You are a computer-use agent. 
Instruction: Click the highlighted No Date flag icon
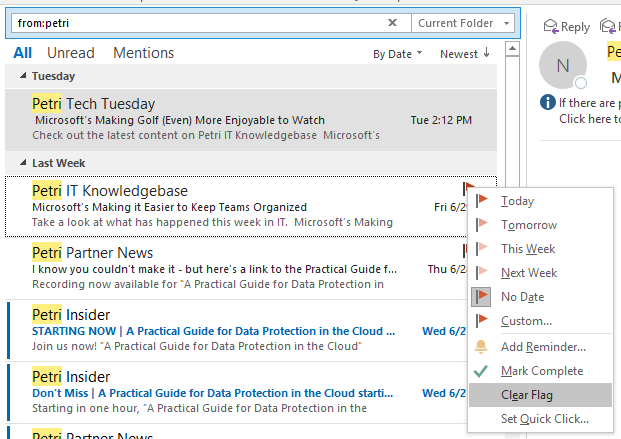coord(481,297)
